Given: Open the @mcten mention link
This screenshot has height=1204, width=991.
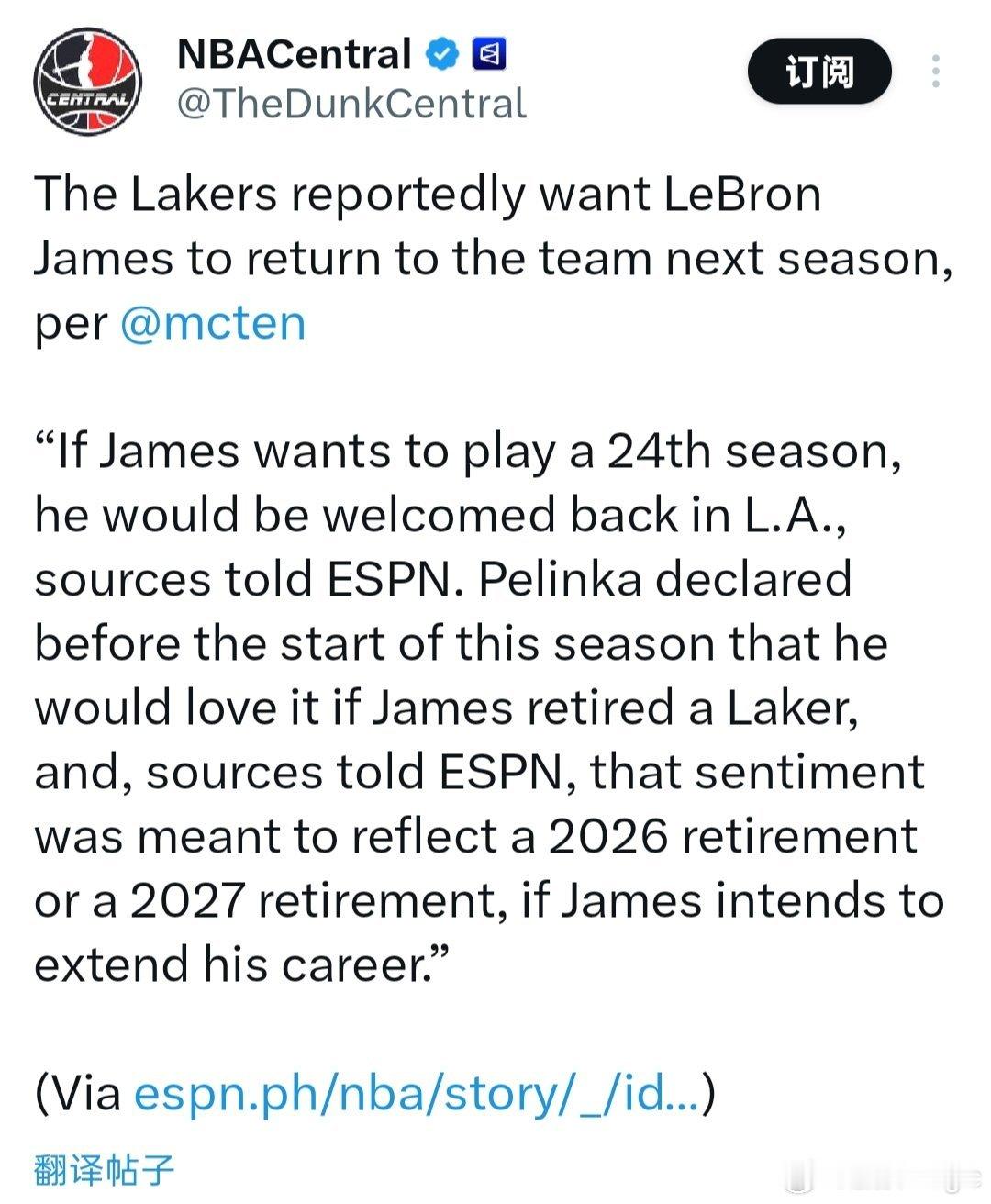Looking at the screenshot, I should [x=213, y=323].
